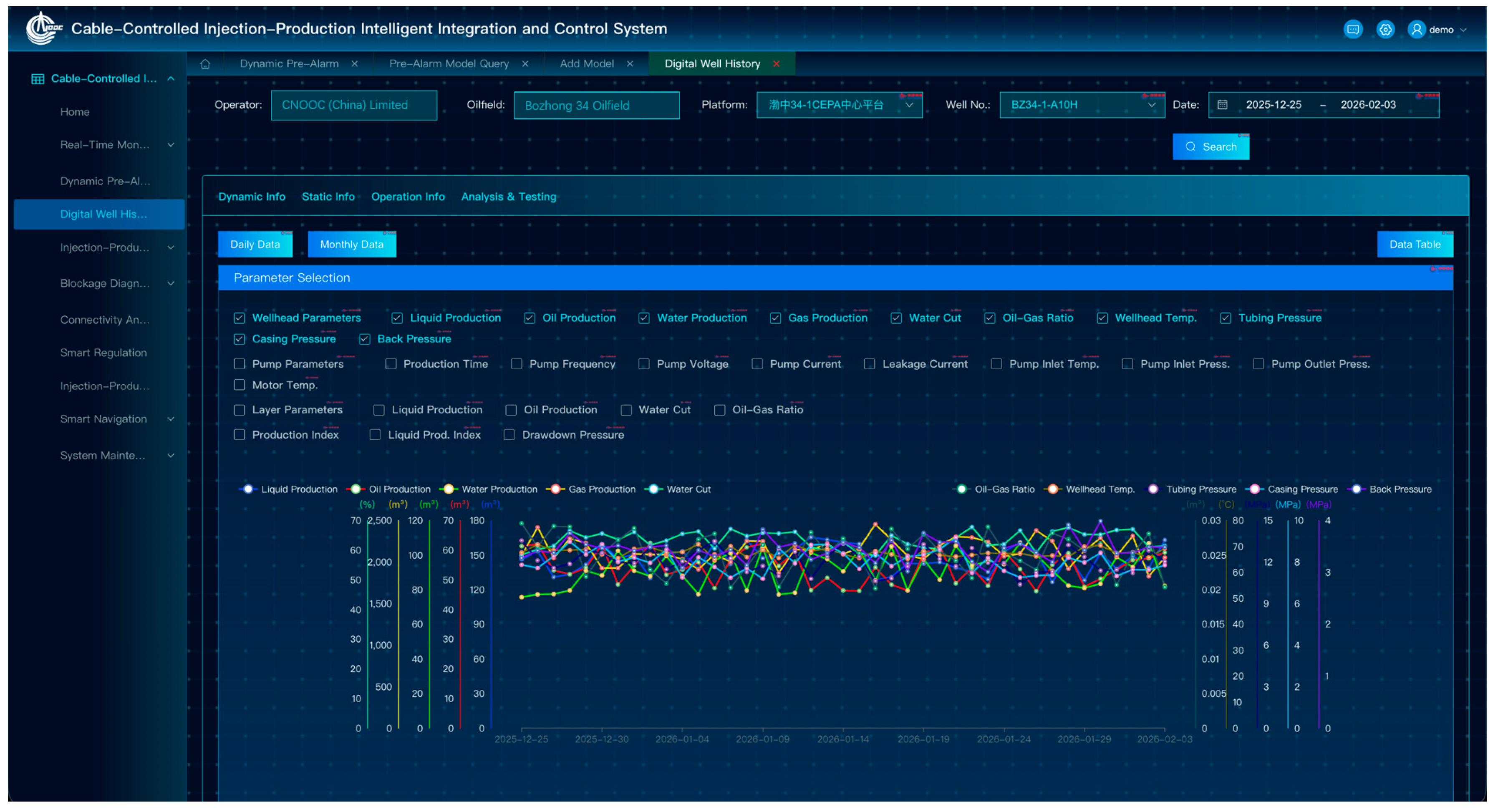The image size is (1498, 812).
Task: Click the calendar icon in Date field
Action: tap(1222, 105)
